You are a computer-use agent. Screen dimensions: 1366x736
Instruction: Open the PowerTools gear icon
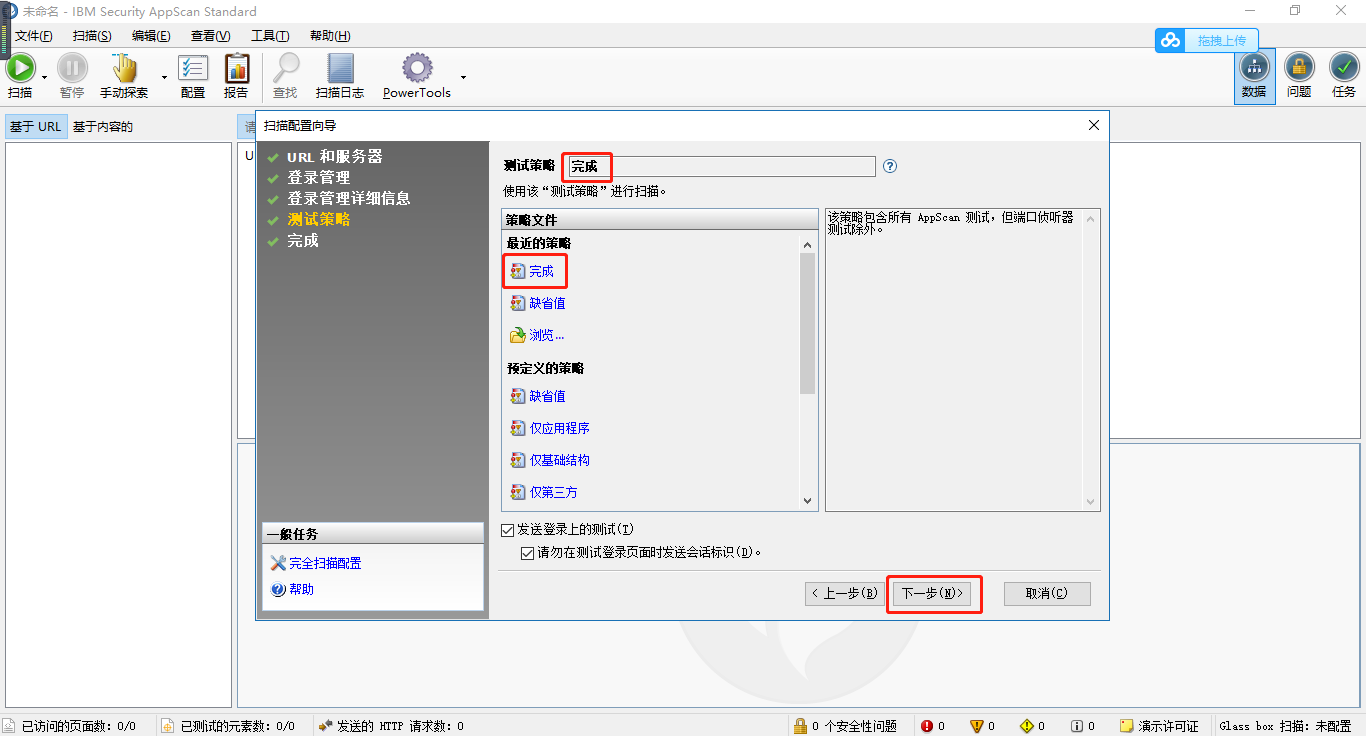(417, 68)
